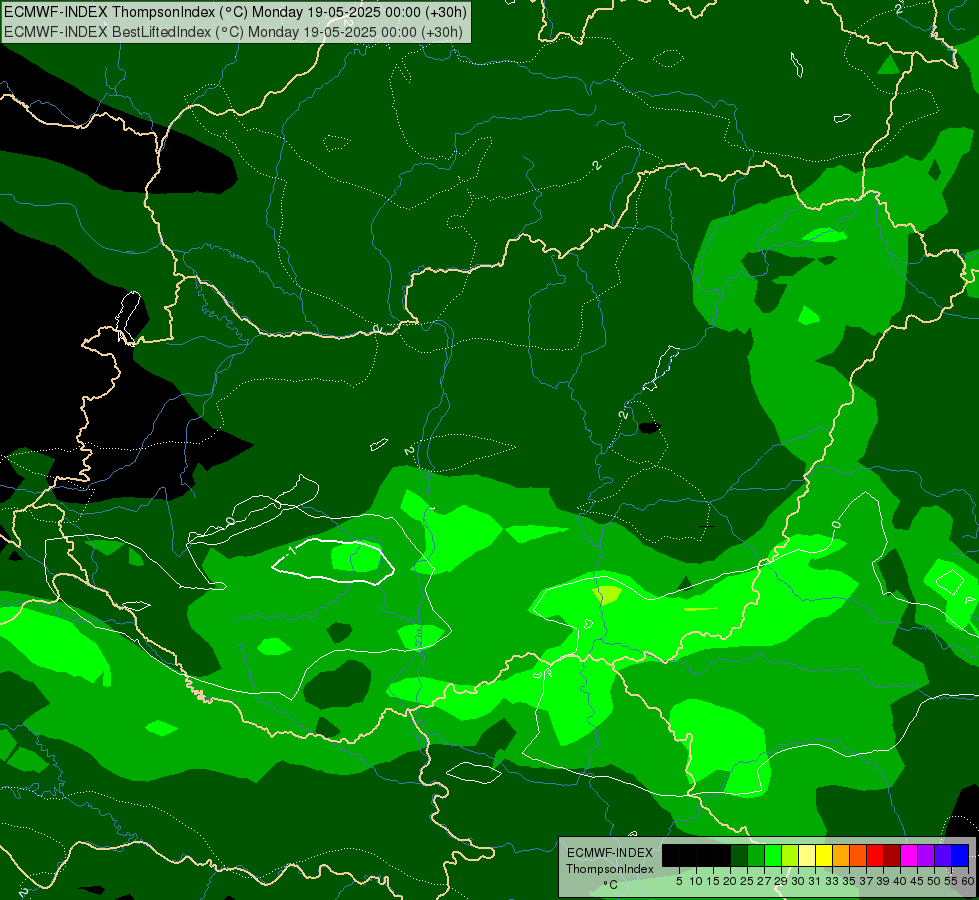
Task: Click the '°C' unit label in legend
Action: pos(611,885)
